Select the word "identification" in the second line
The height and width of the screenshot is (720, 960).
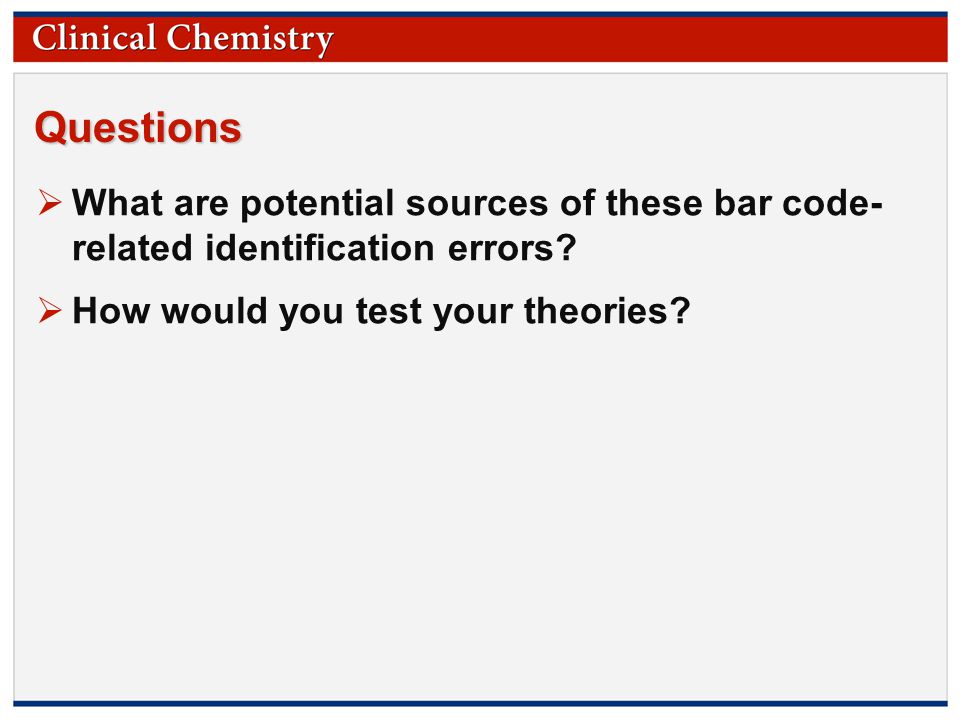pyautogui.click(x=320, y=248)
